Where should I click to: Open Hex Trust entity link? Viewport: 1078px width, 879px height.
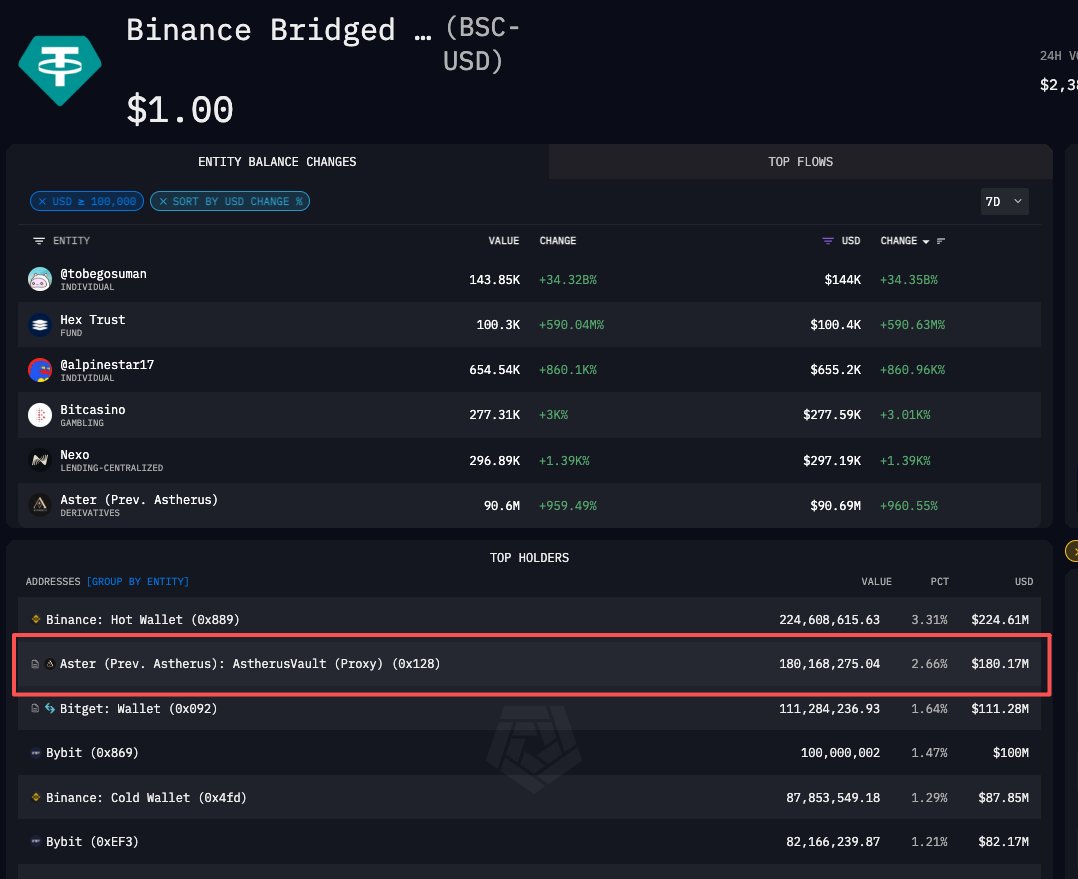pyautogui.click(x=92, y=320)
